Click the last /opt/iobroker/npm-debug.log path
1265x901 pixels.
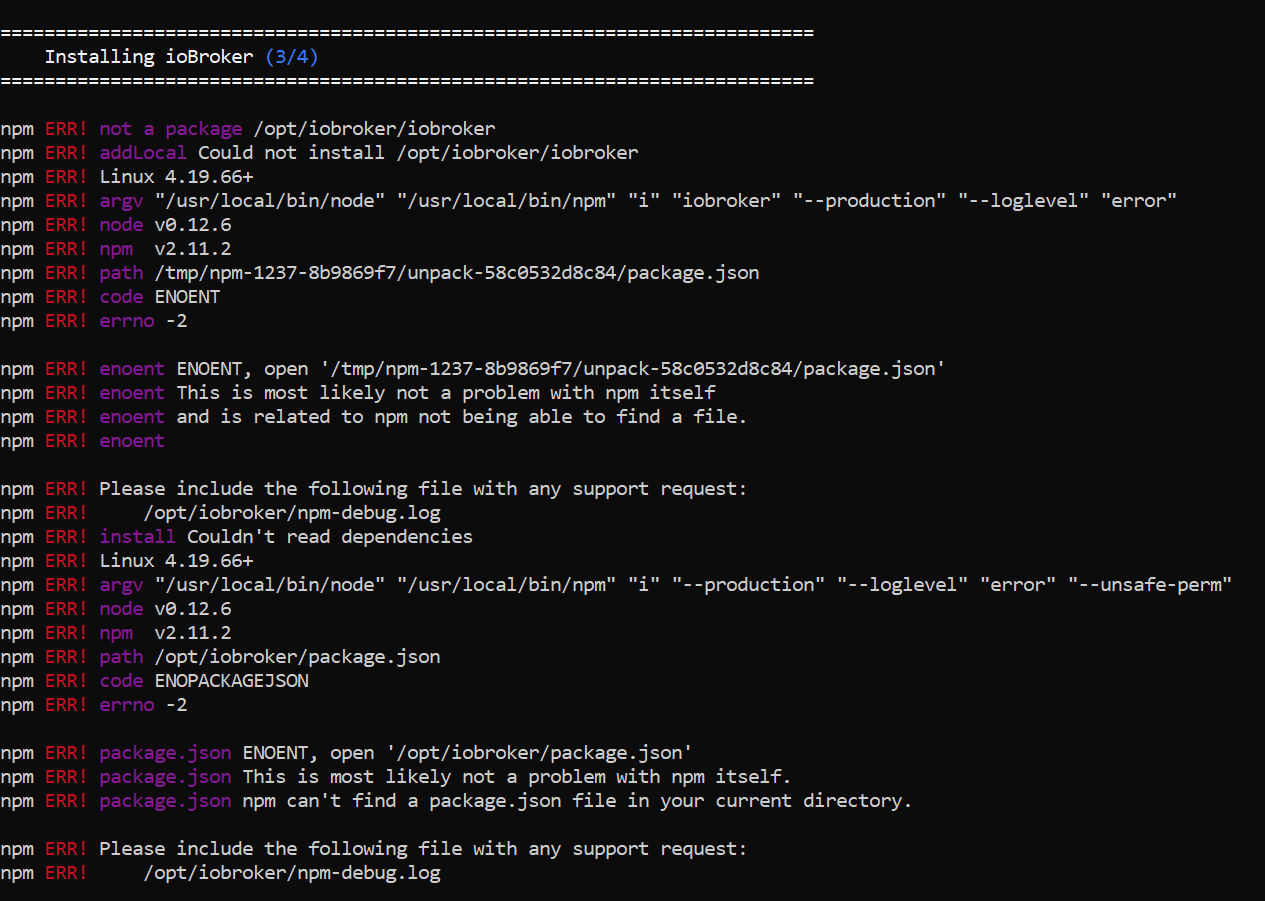click(x=292, y=873)
